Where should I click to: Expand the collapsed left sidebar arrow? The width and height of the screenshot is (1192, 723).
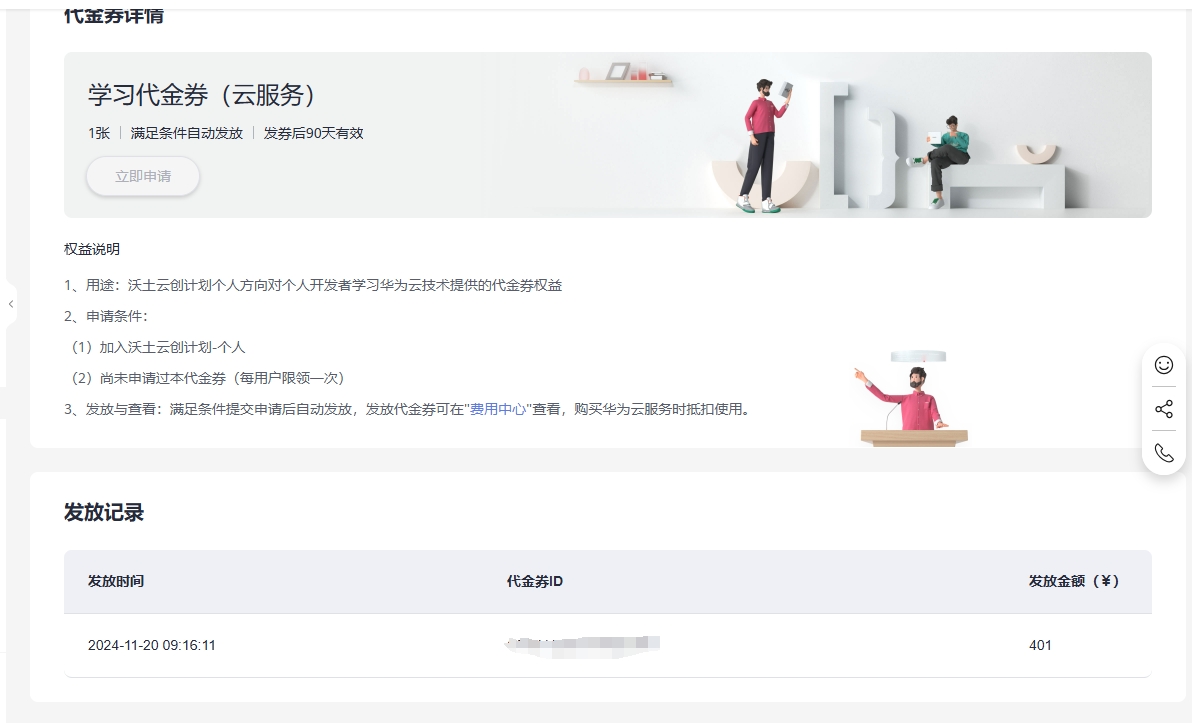pos(11,304)
